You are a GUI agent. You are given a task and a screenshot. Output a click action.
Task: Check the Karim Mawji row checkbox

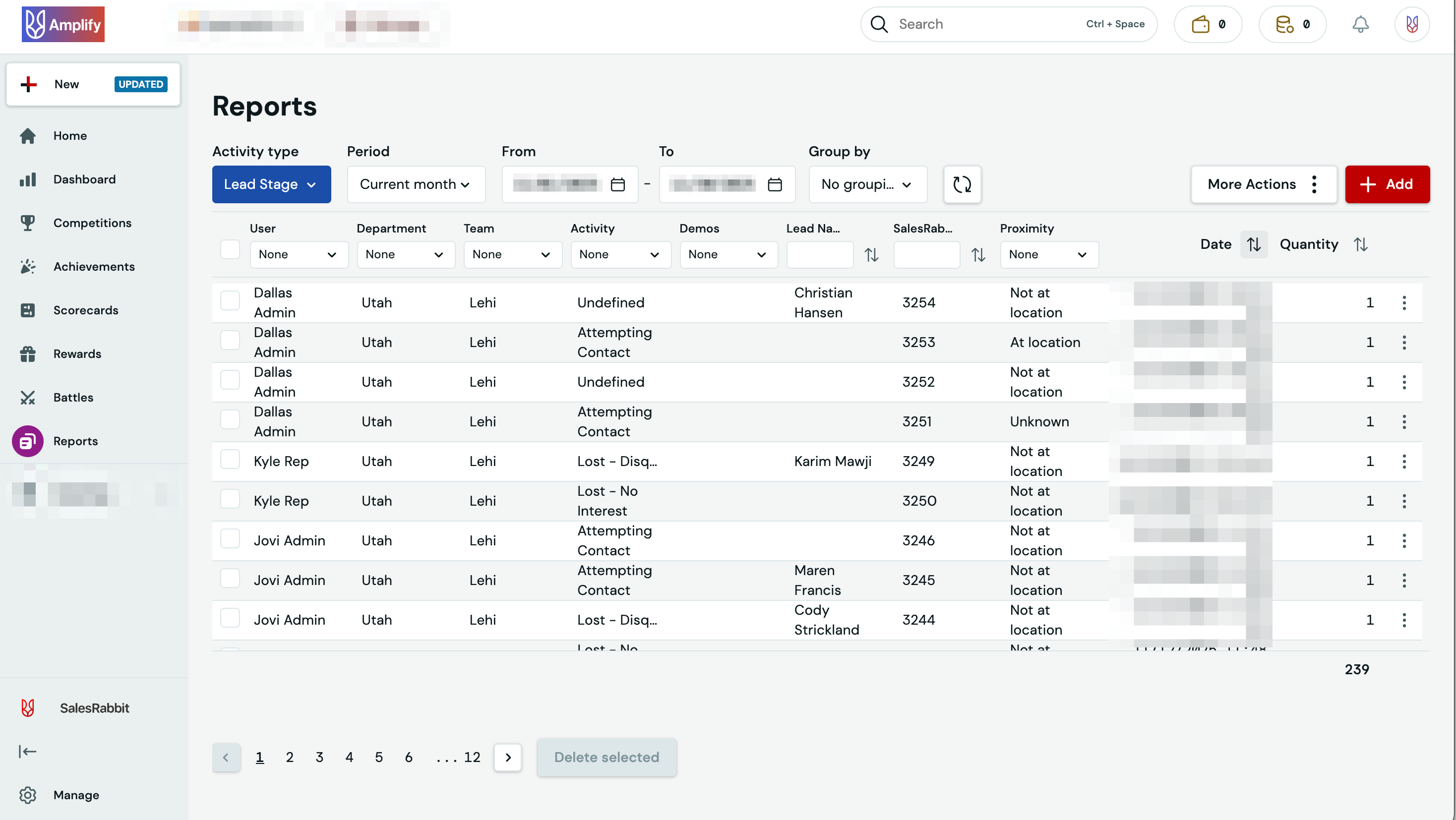230,460
